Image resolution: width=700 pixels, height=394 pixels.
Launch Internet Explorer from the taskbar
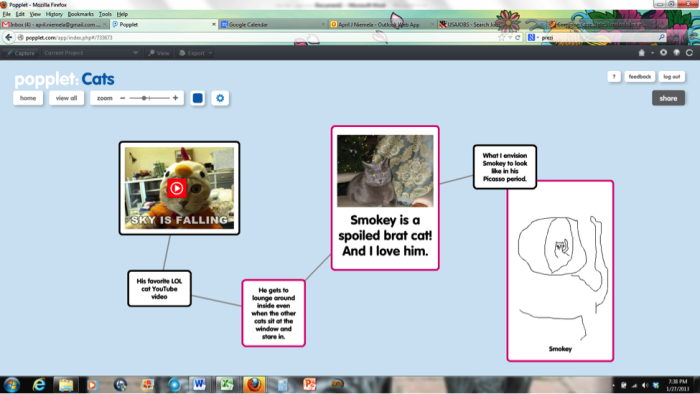point(39,385)
